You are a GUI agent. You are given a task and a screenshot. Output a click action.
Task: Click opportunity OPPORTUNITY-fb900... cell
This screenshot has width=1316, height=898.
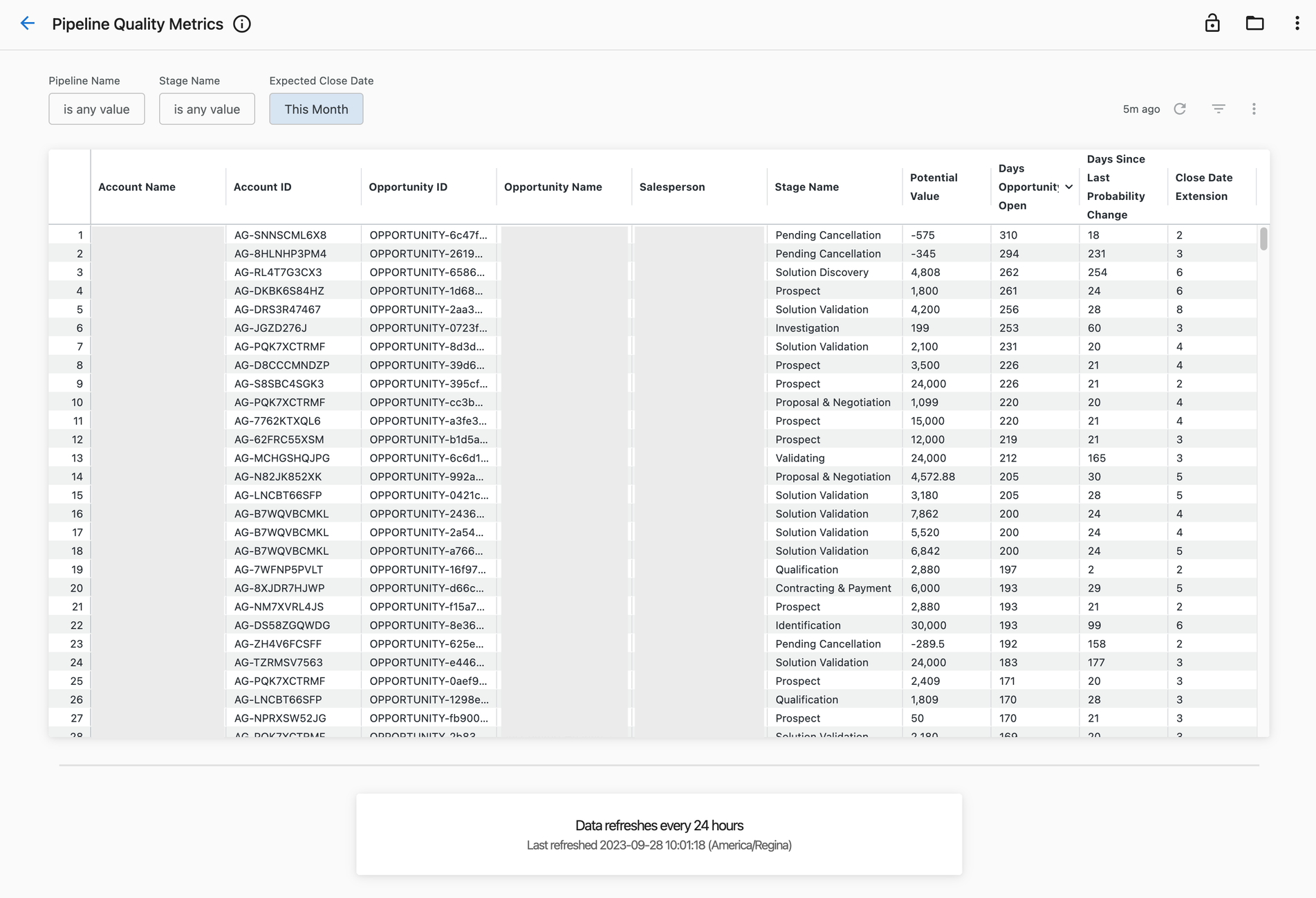tap(429, 718)
